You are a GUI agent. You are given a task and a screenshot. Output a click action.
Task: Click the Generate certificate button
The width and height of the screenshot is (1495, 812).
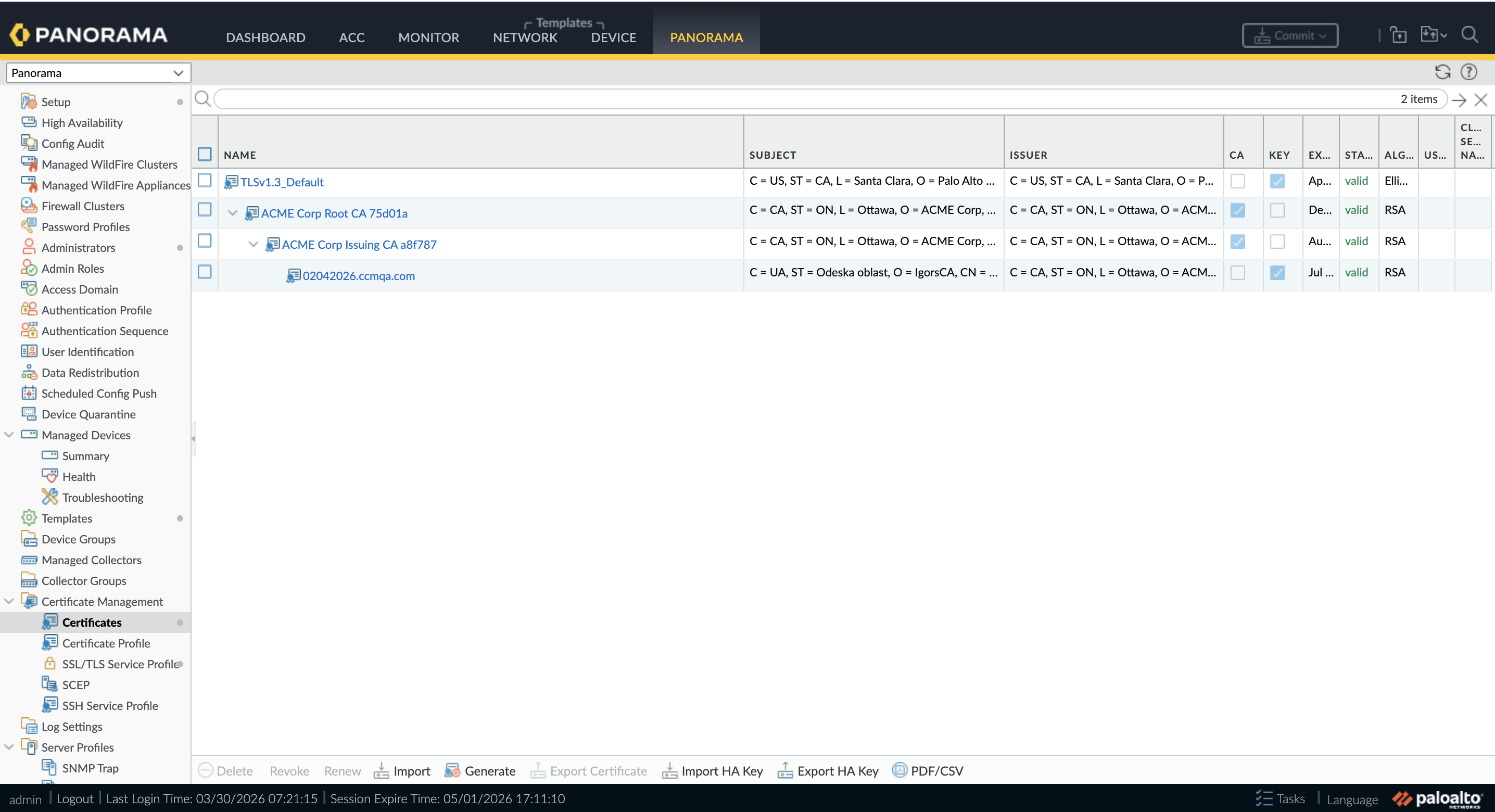click(480, 771)
